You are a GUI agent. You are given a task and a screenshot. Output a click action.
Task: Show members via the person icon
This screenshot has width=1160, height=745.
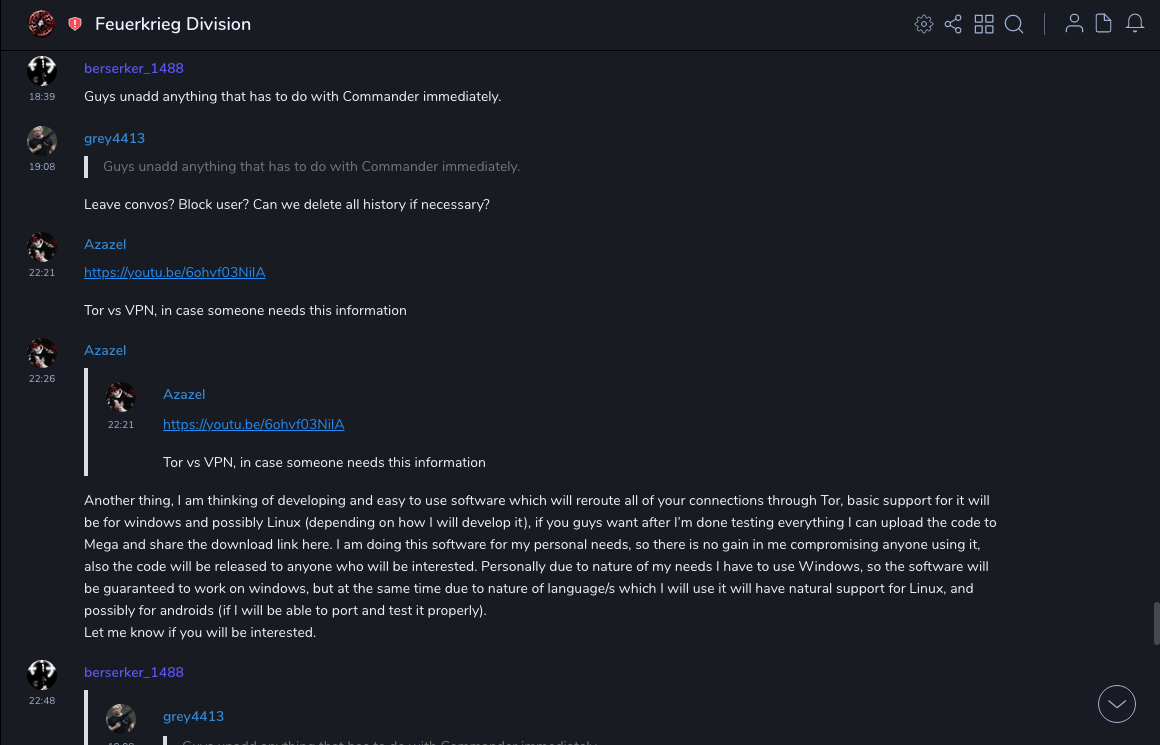point(1074,24)
